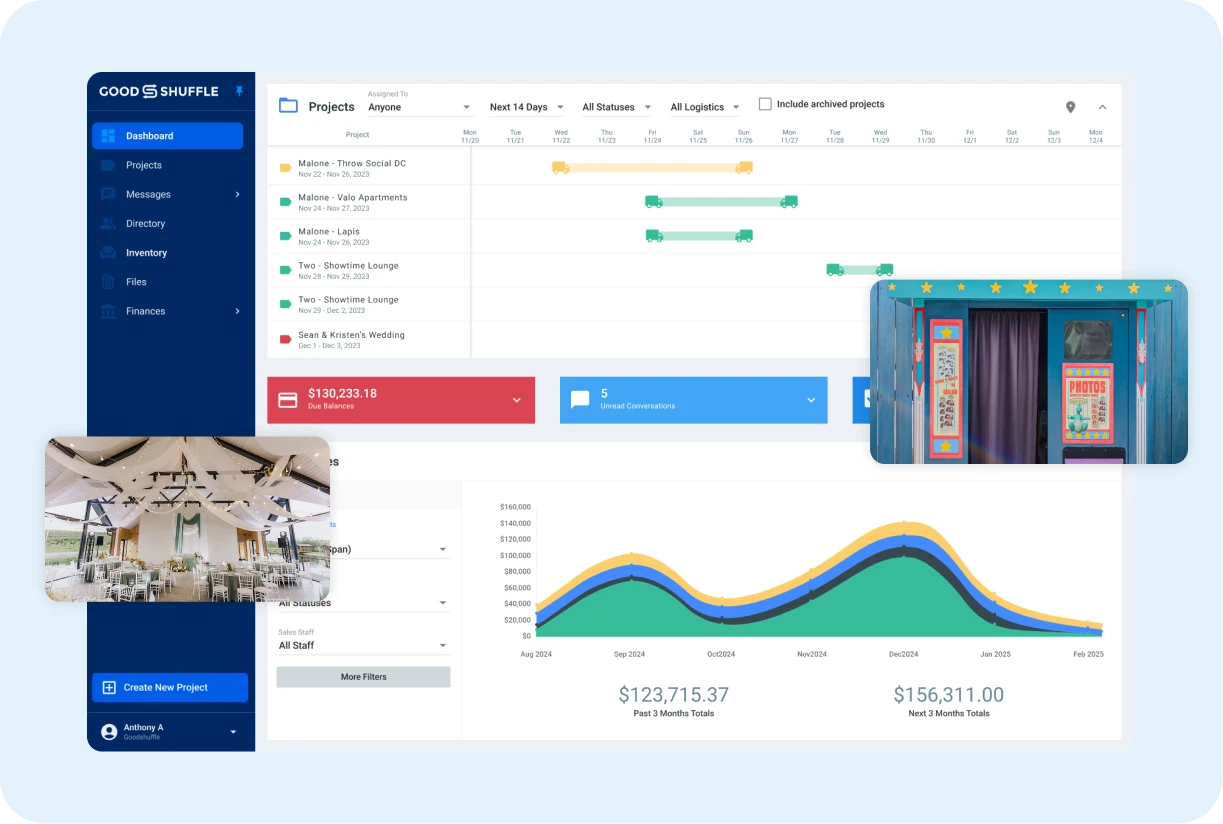Click the Create New Project button

point(169,687)
